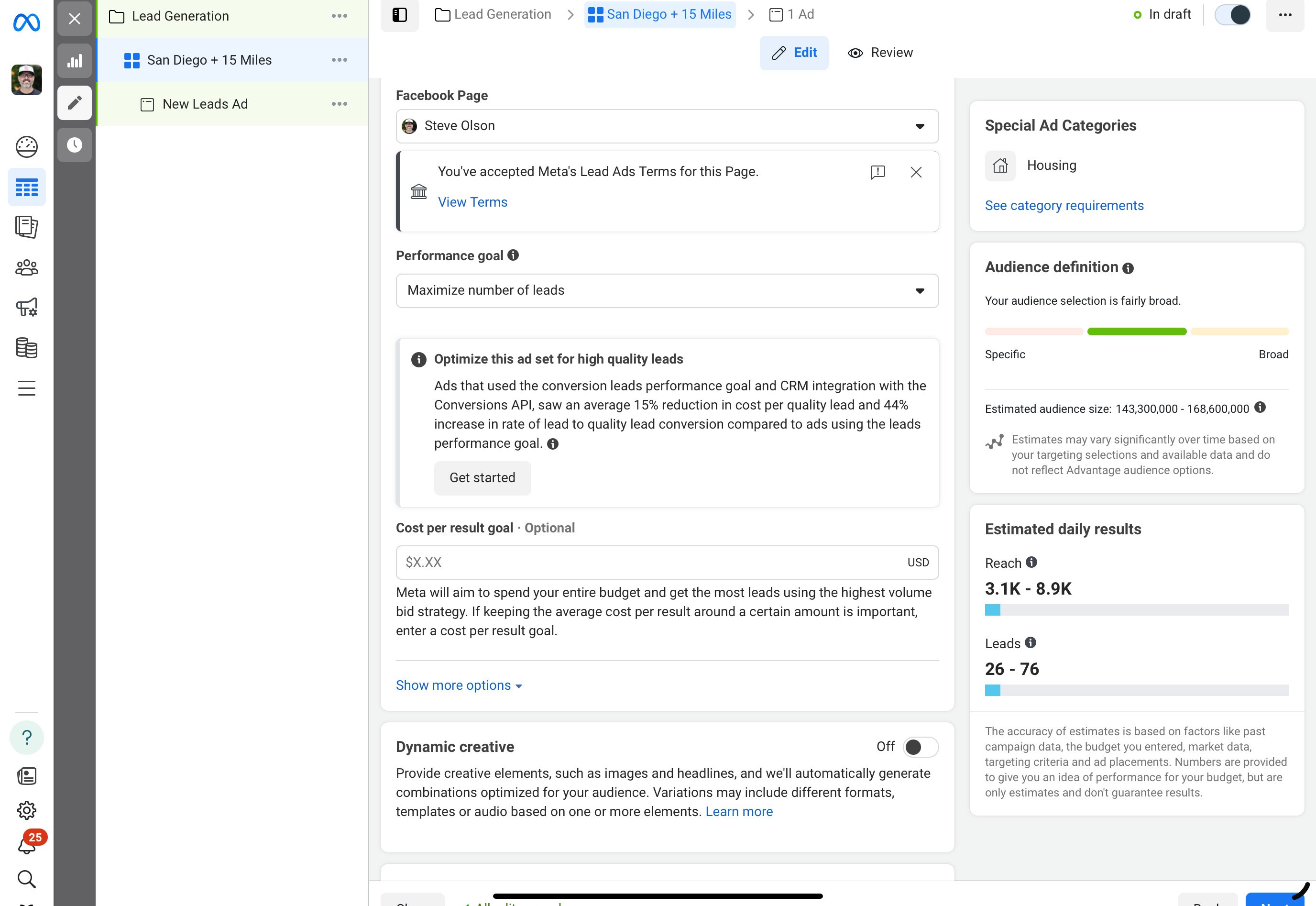This screenshot has width=1316, height=906.
Task: Open the billing coins stack icon
Action: click(27, 348)
